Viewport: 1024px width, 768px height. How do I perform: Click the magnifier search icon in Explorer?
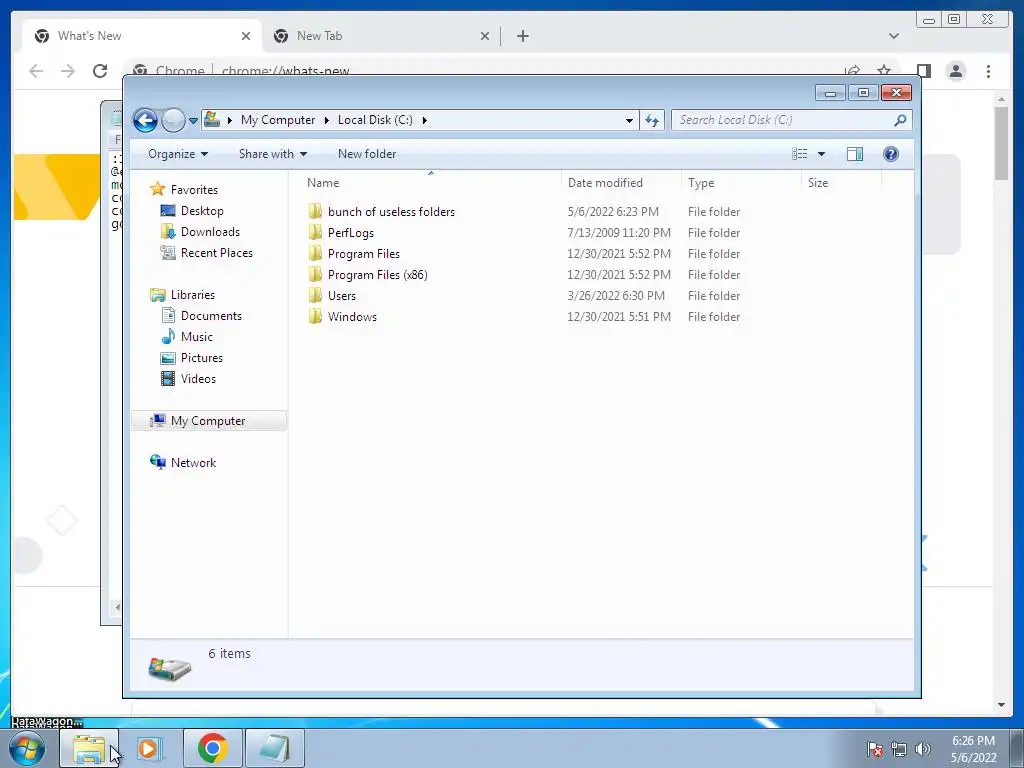[901, 120]
